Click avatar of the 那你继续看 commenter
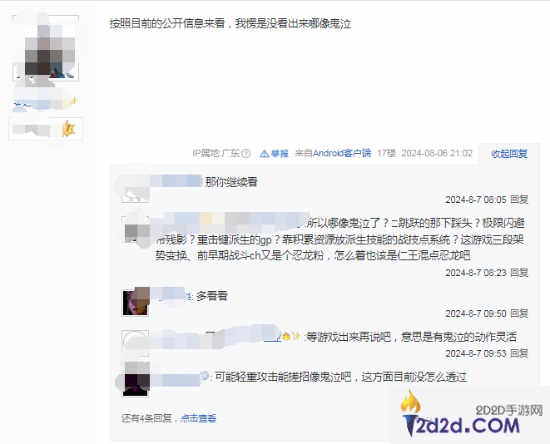Viewport: 550px width, 444px height. pos(135,189)
